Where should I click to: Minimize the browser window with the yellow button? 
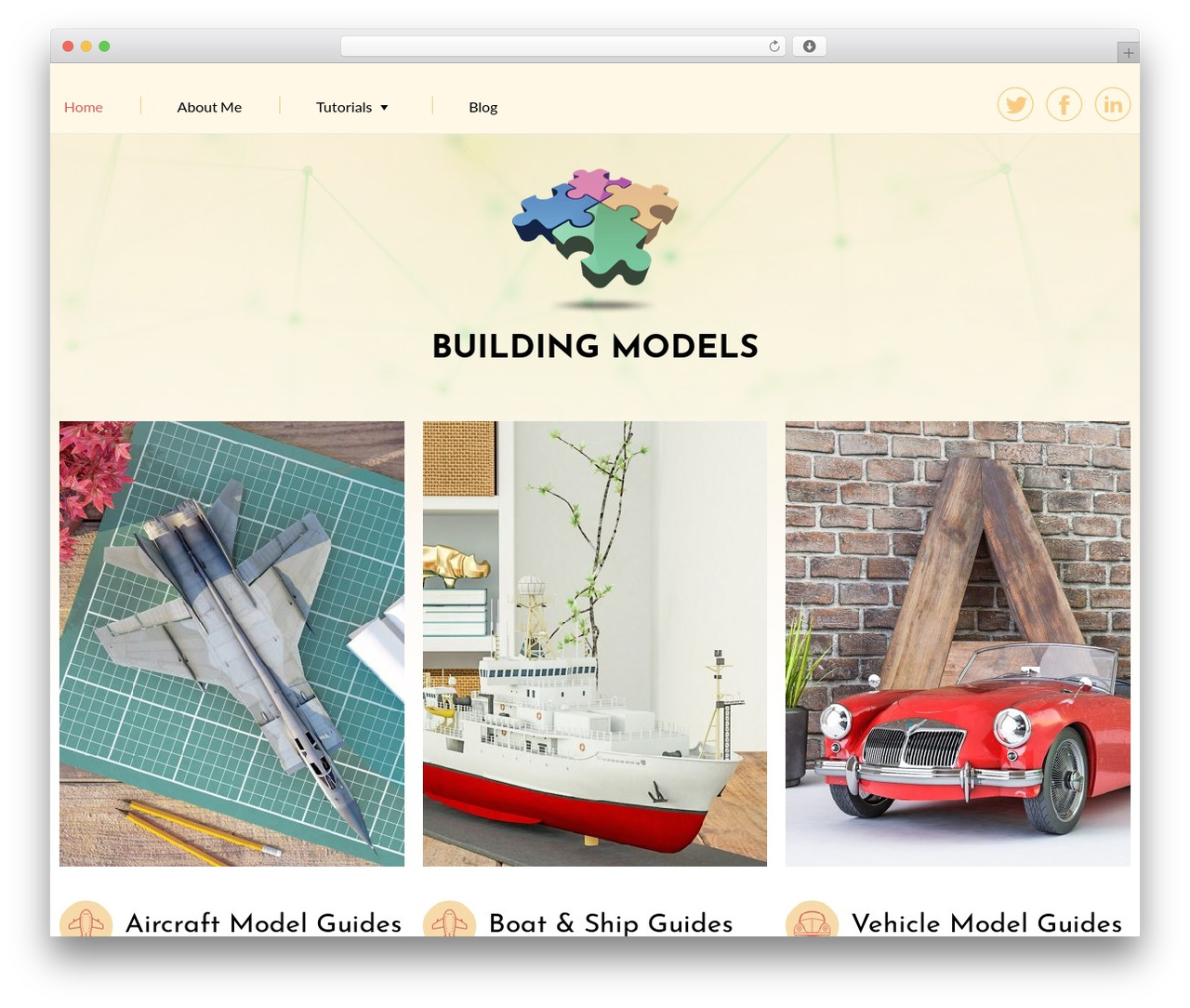coord(86,46)
